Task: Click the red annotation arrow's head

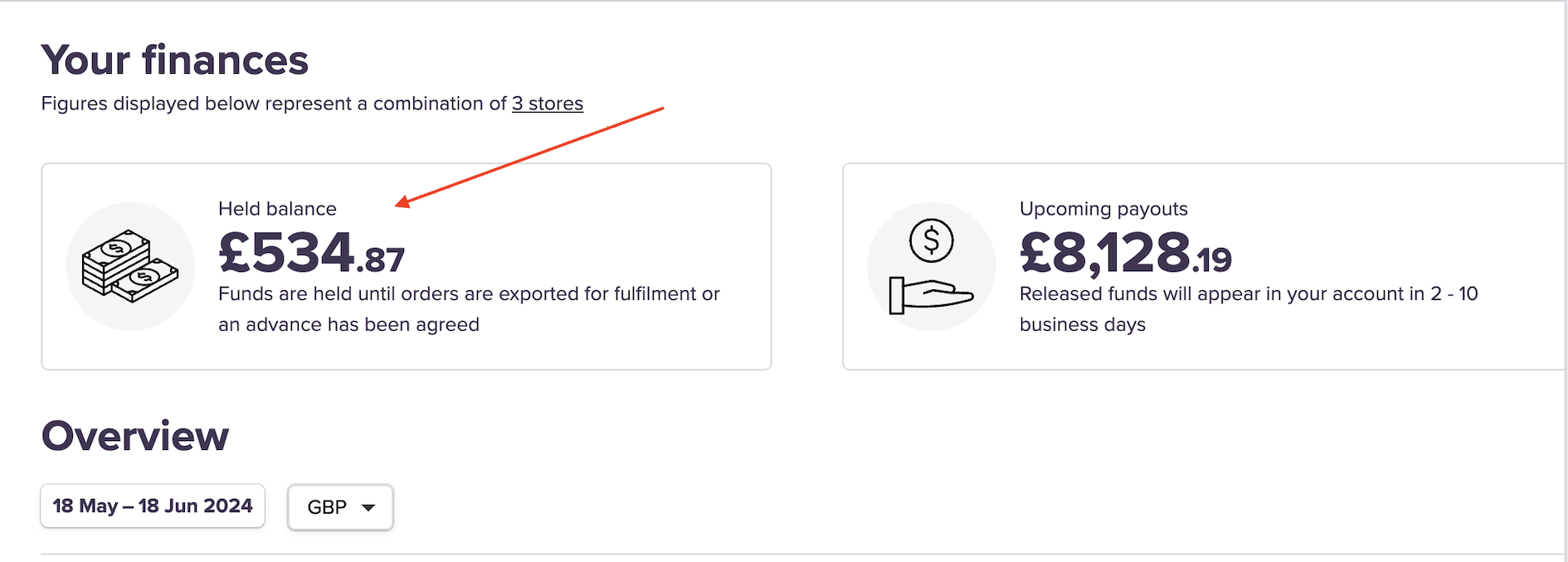Action: pyautogui.click(x=402, y=203)
